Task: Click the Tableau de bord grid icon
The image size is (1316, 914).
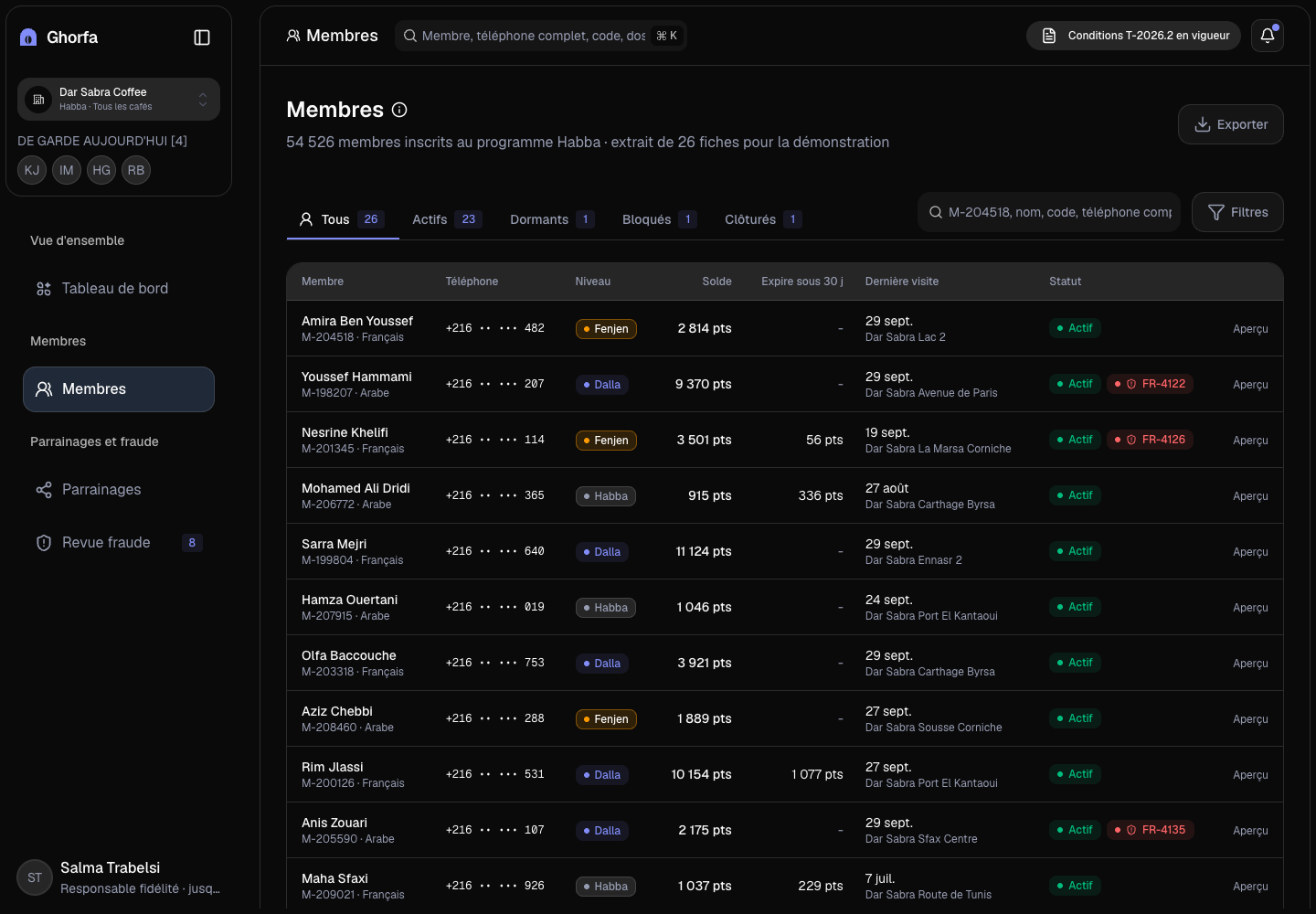Action: point(44,289)
